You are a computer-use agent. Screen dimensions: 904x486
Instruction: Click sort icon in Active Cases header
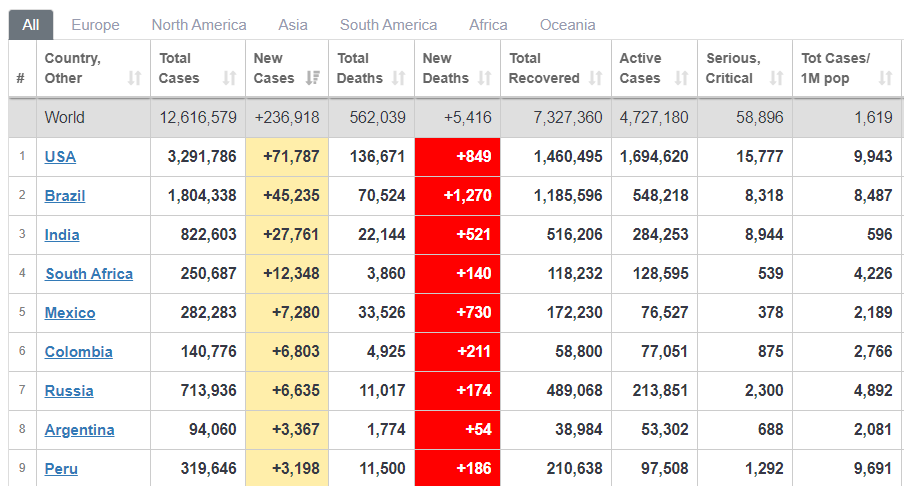tap(681, 78)
